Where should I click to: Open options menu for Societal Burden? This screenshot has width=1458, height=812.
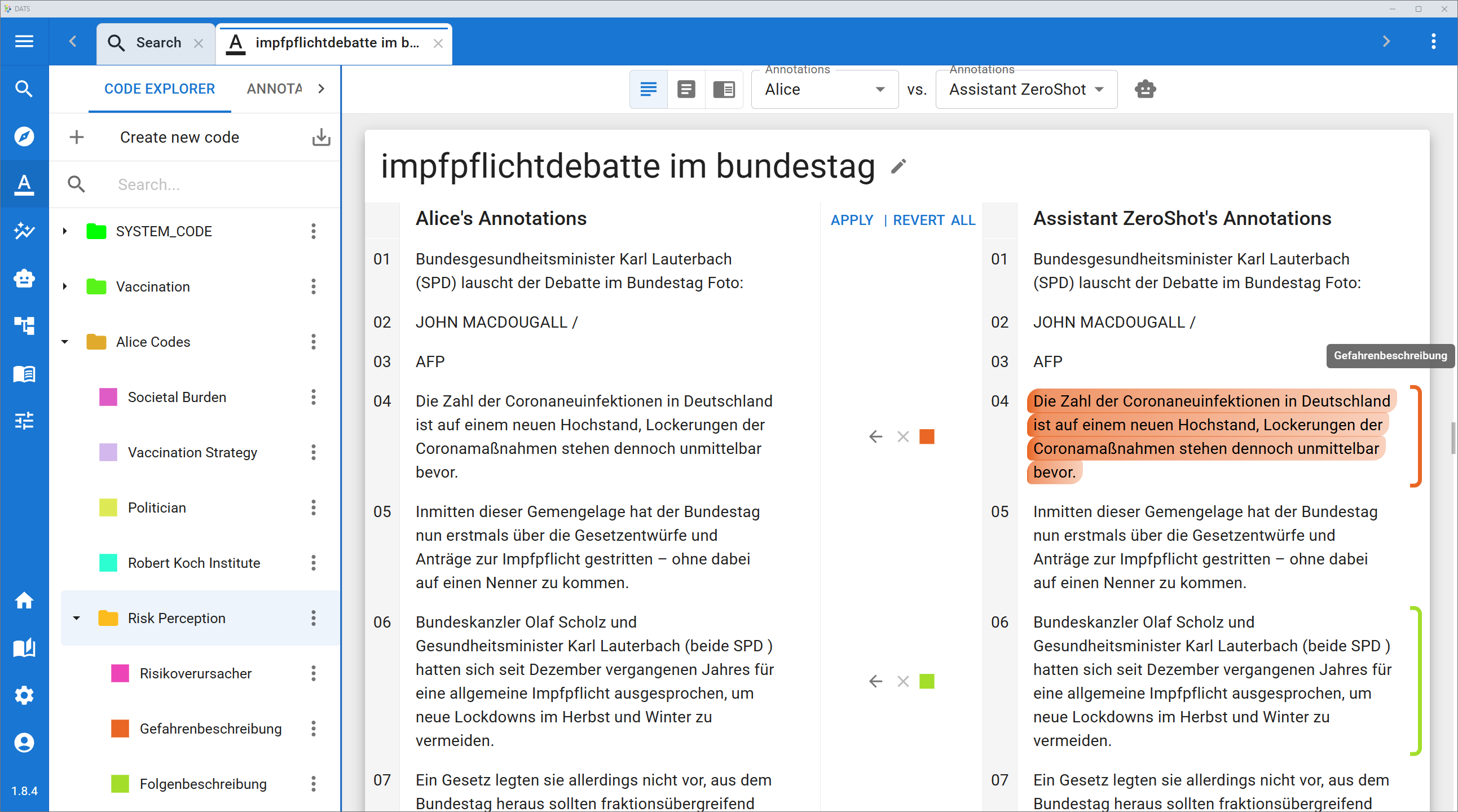pos(314,397)
